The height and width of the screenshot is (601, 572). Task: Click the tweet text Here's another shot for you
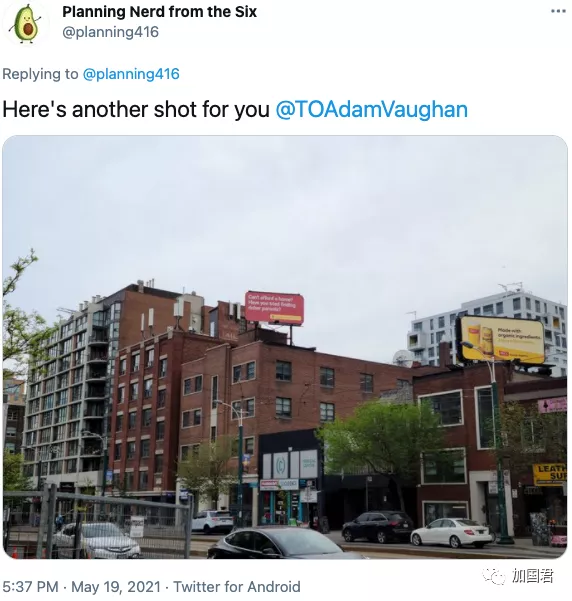136,110
